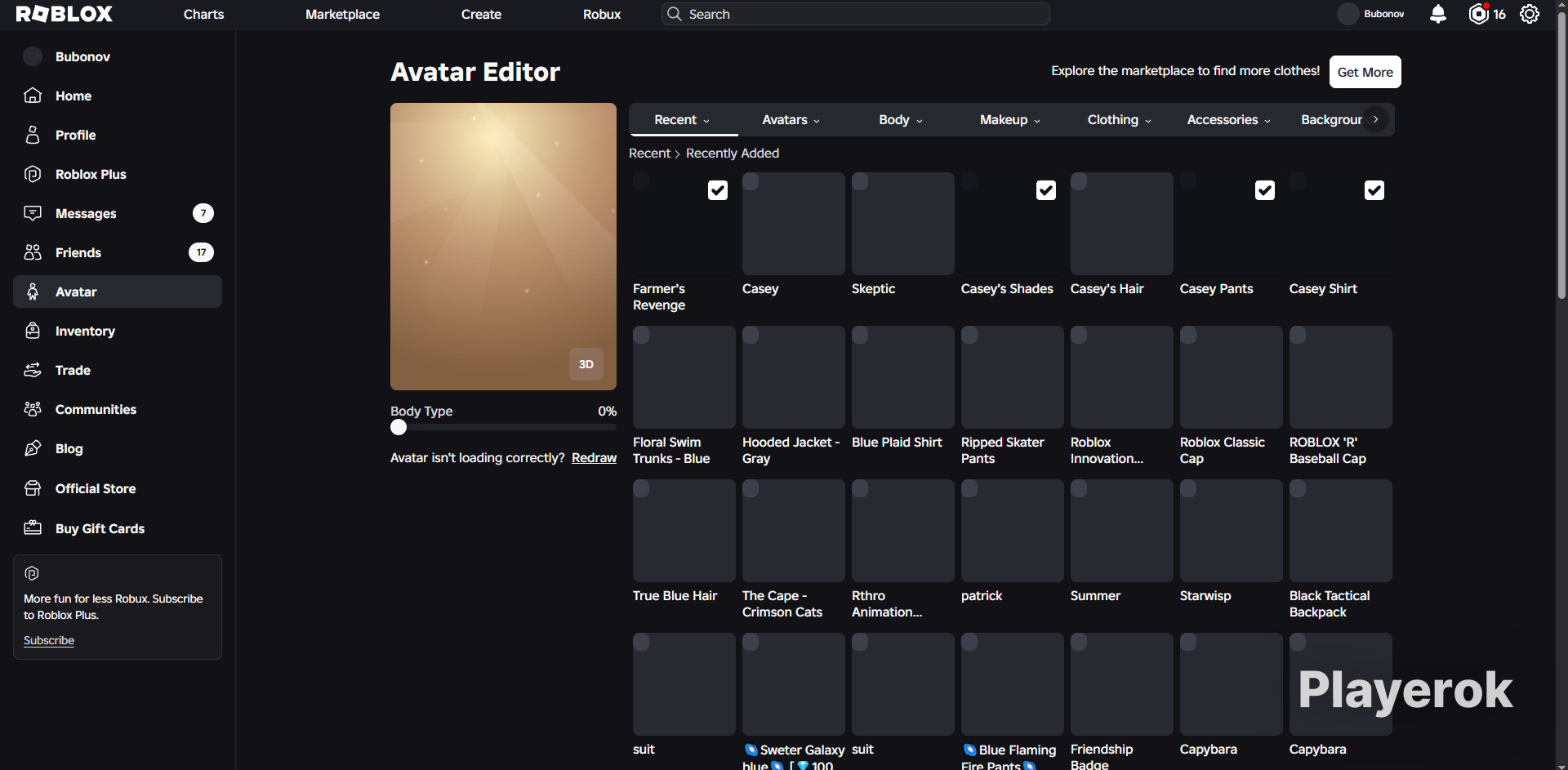Click the Roblox Plus icon in sidebar
Image resolution: width=1568 pixels, height=770 pixels.
coord(33,174)
